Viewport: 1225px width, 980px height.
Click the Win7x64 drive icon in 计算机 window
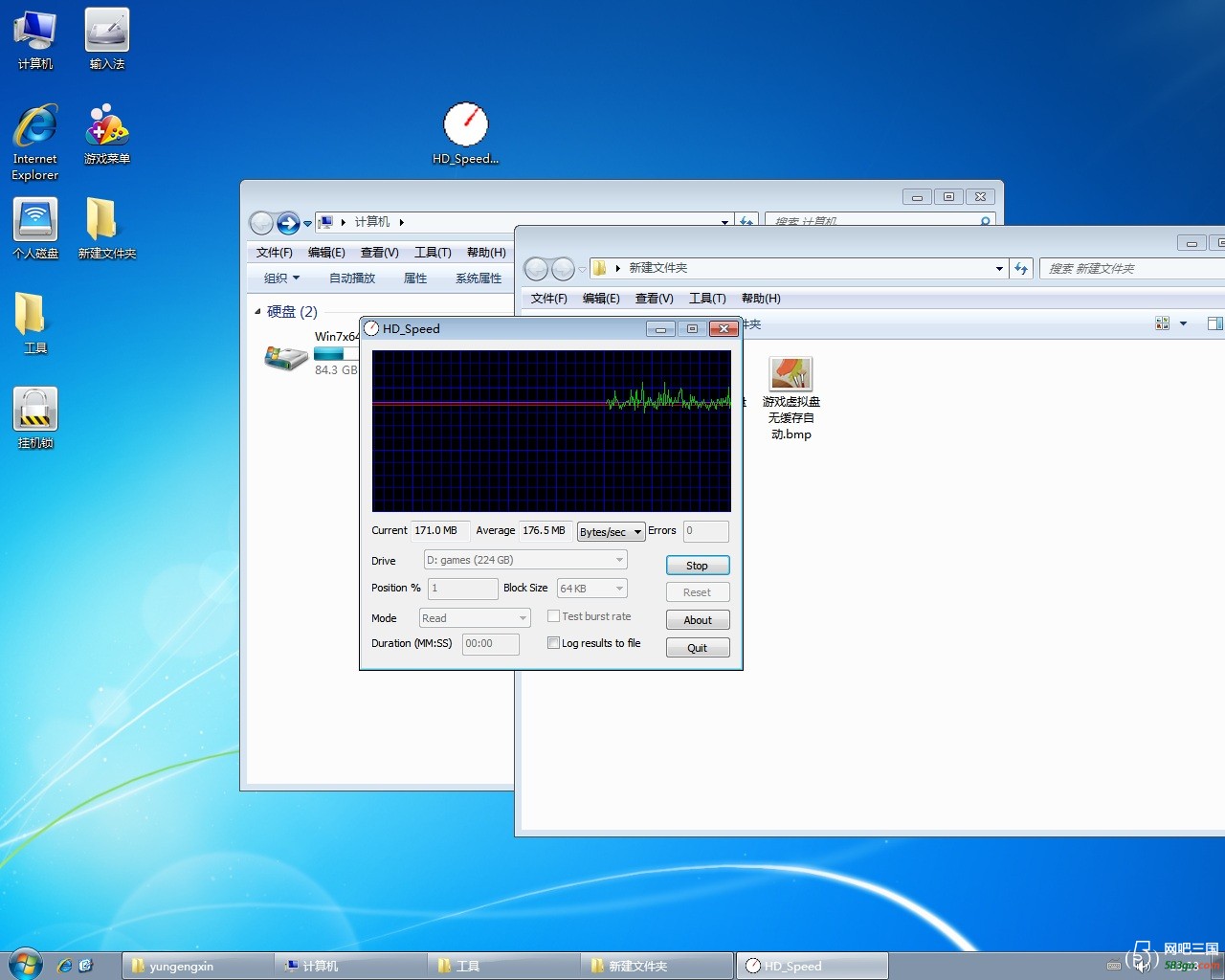tap(285, 358)
